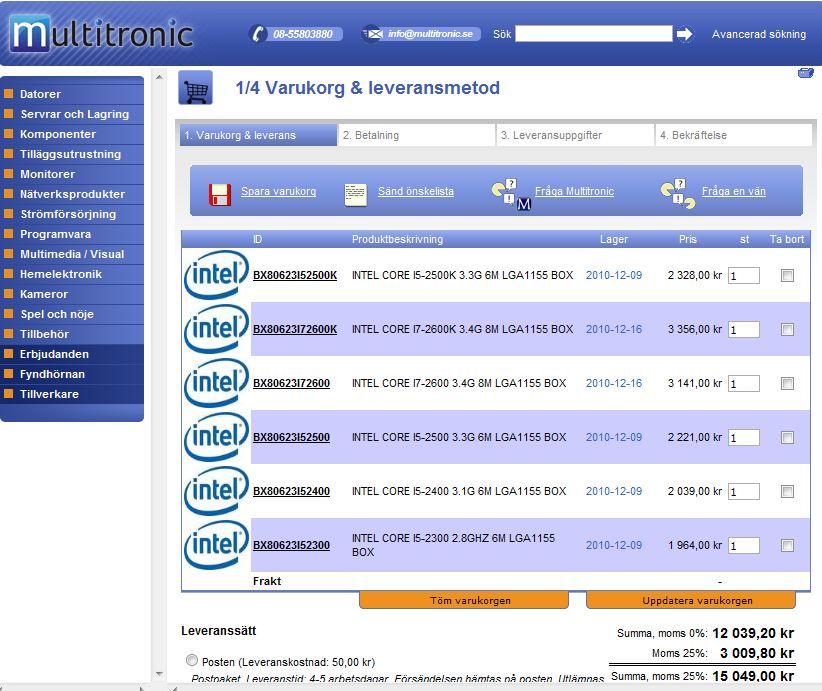Viewport: 822px width, 691px height.
Task: Tick remove checkbox for i5-2300
Action: point(787,545)
